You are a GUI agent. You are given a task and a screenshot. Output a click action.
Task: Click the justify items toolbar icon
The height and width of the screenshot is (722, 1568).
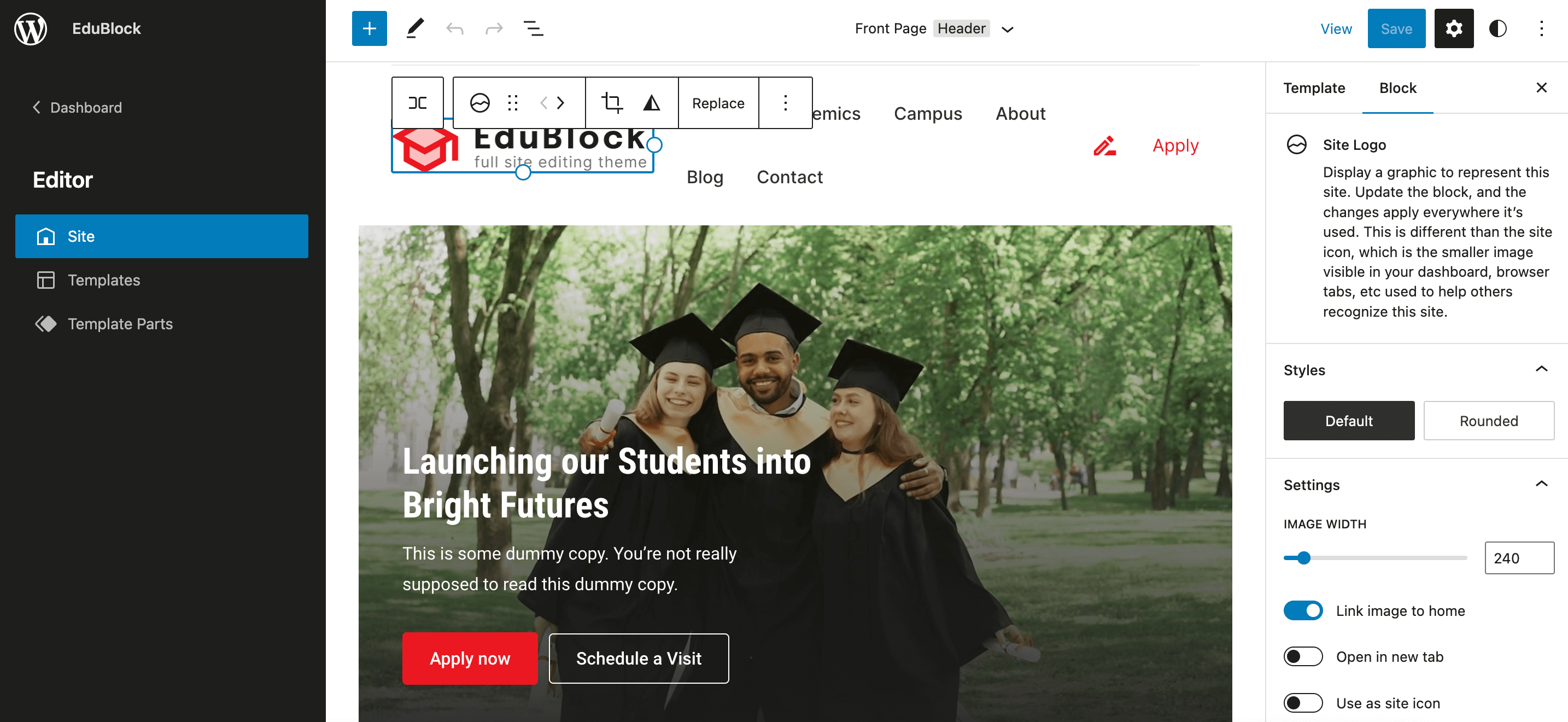[418, 103]
